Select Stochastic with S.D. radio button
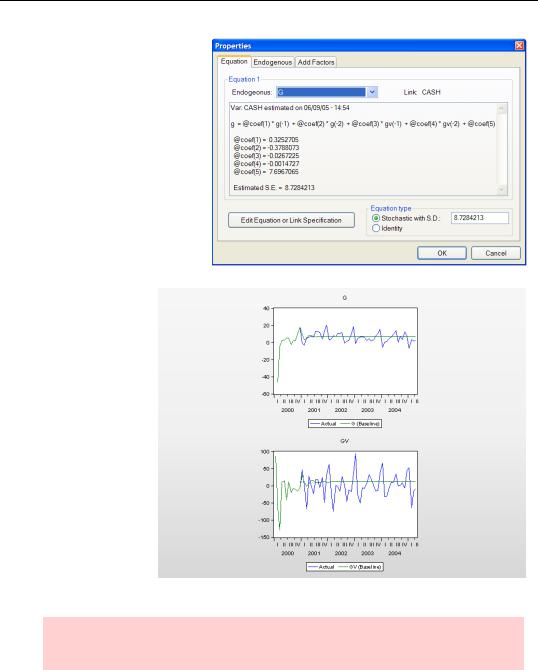This screenshot has width=538, height=670. pos(376,218)
